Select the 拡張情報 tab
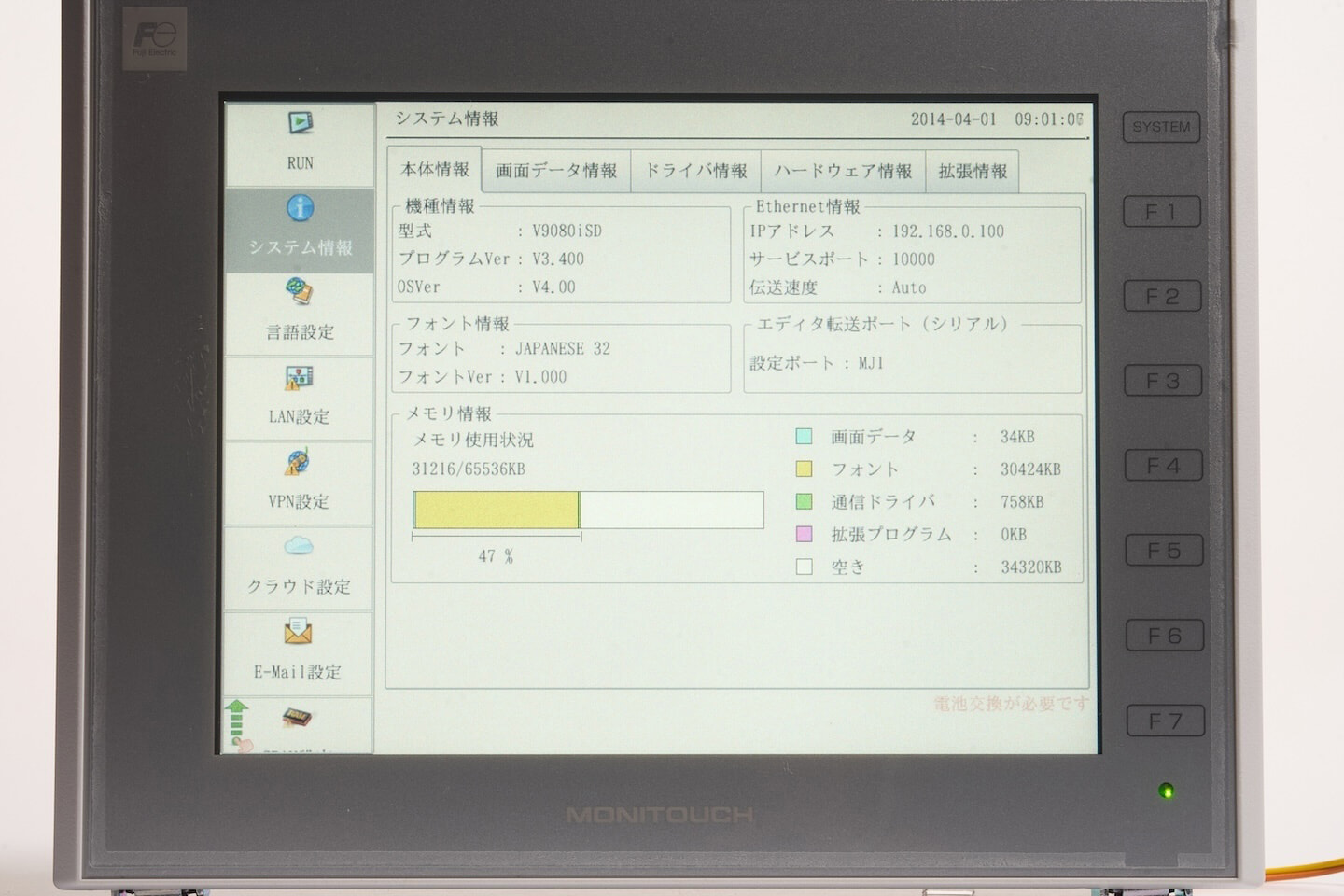The width and height of the screenshot is (1344, 896). (x=973, y=172)
